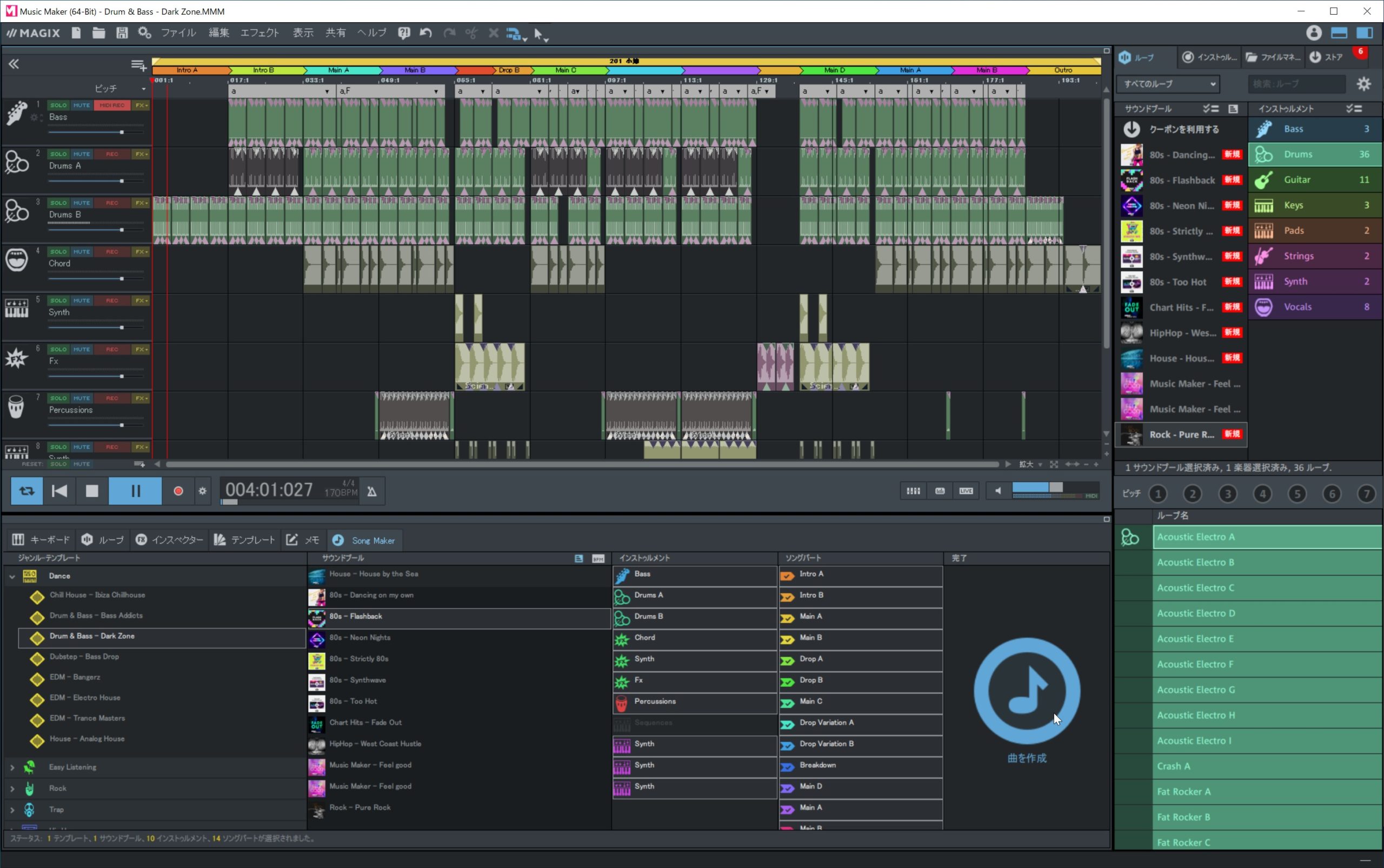Click the horizontal arranger scrollbar
The height and width of the screenshot is (868, 1384).
coord(582,464)
